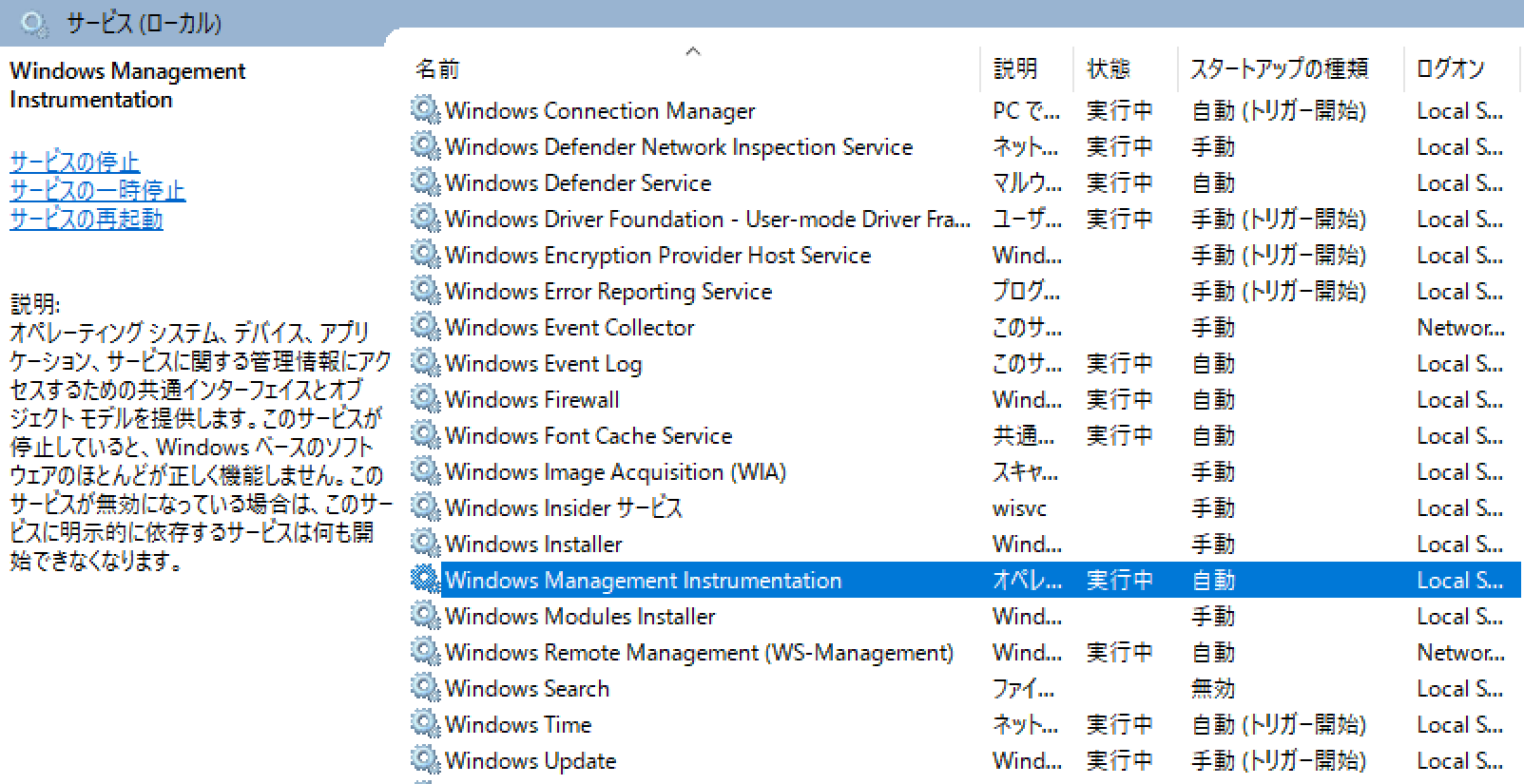Select the Windows Update service name
The height and width of the screenshot is (784, 1524).
pos(531,761)
